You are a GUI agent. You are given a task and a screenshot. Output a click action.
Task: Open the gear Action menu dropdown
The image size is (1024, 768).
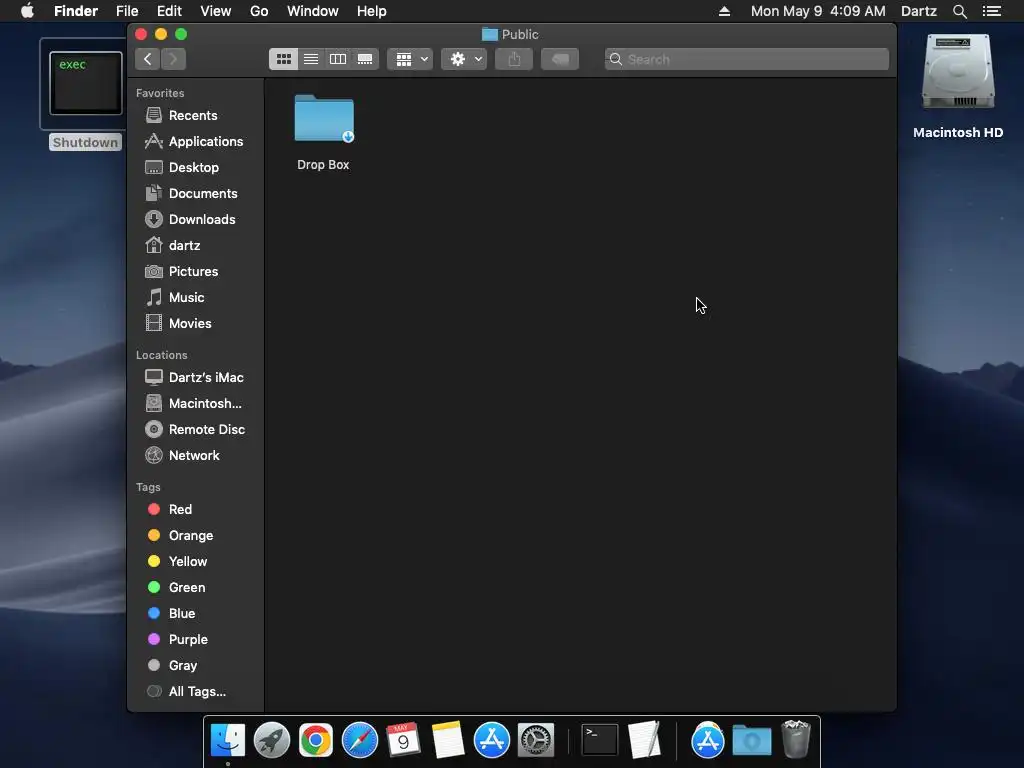click(464, 59)
